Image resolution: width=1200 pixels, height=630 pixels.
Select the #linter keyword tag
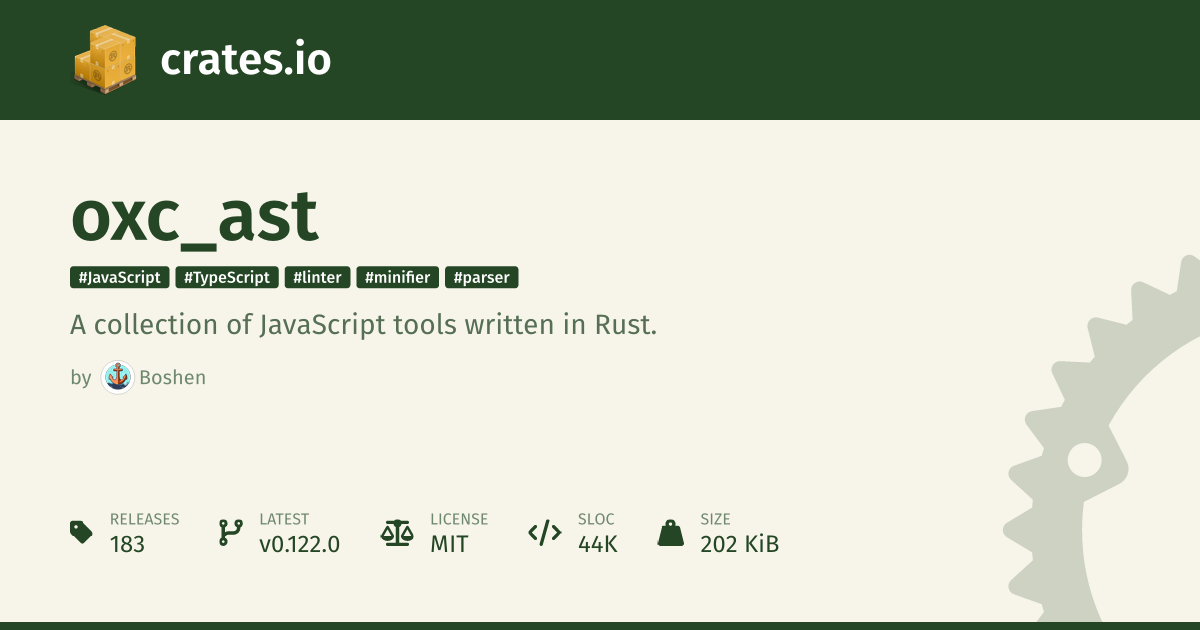318,278
